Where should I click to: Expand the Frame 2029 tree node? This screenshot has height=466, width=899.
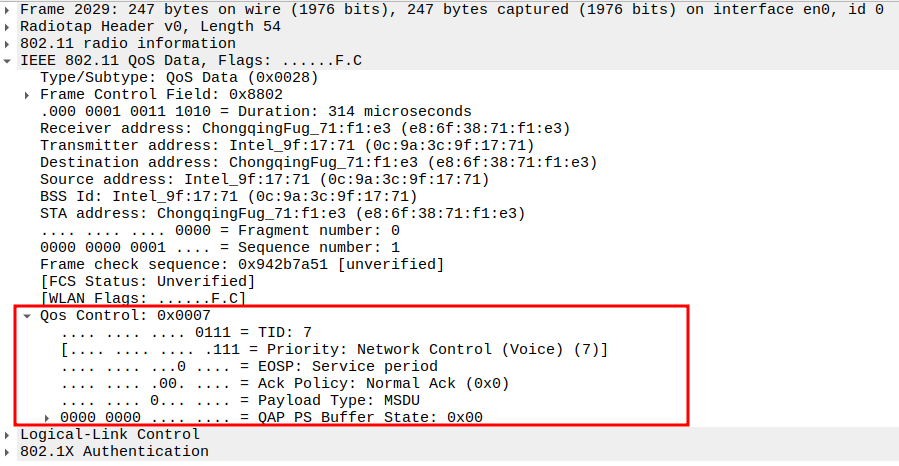pos(9,9)
